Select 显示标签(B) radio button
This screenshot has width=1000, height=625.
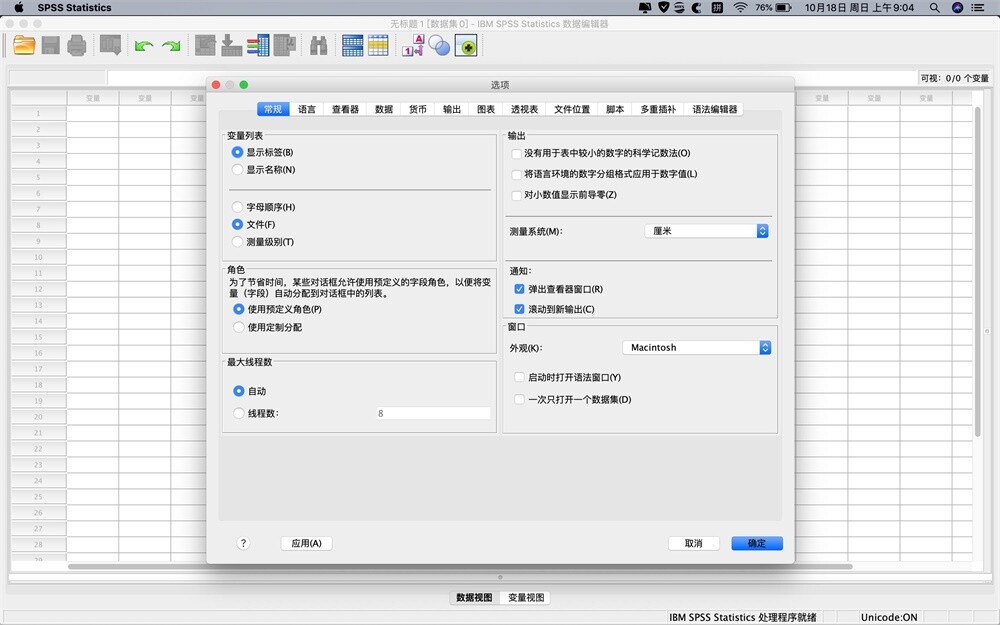(x=237, y=152)
